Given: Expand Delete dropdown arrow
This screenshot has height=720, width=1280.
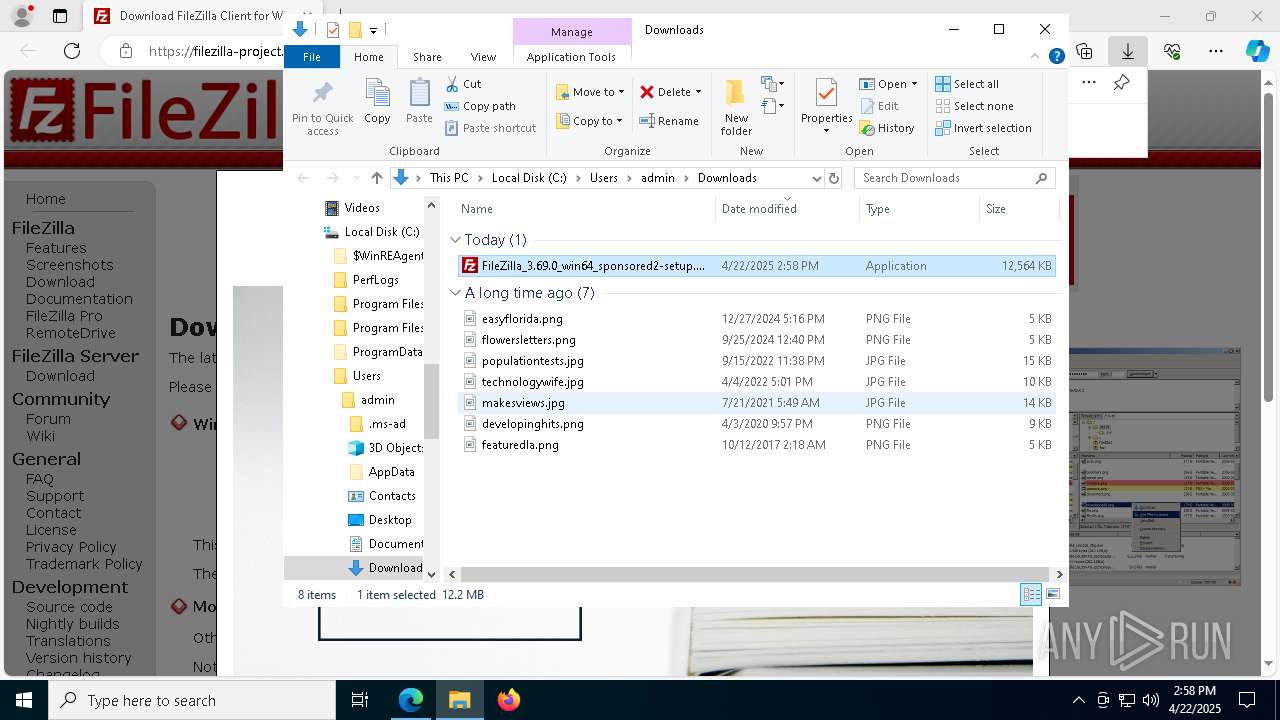Looking at the screenshot, I should 698,92.
